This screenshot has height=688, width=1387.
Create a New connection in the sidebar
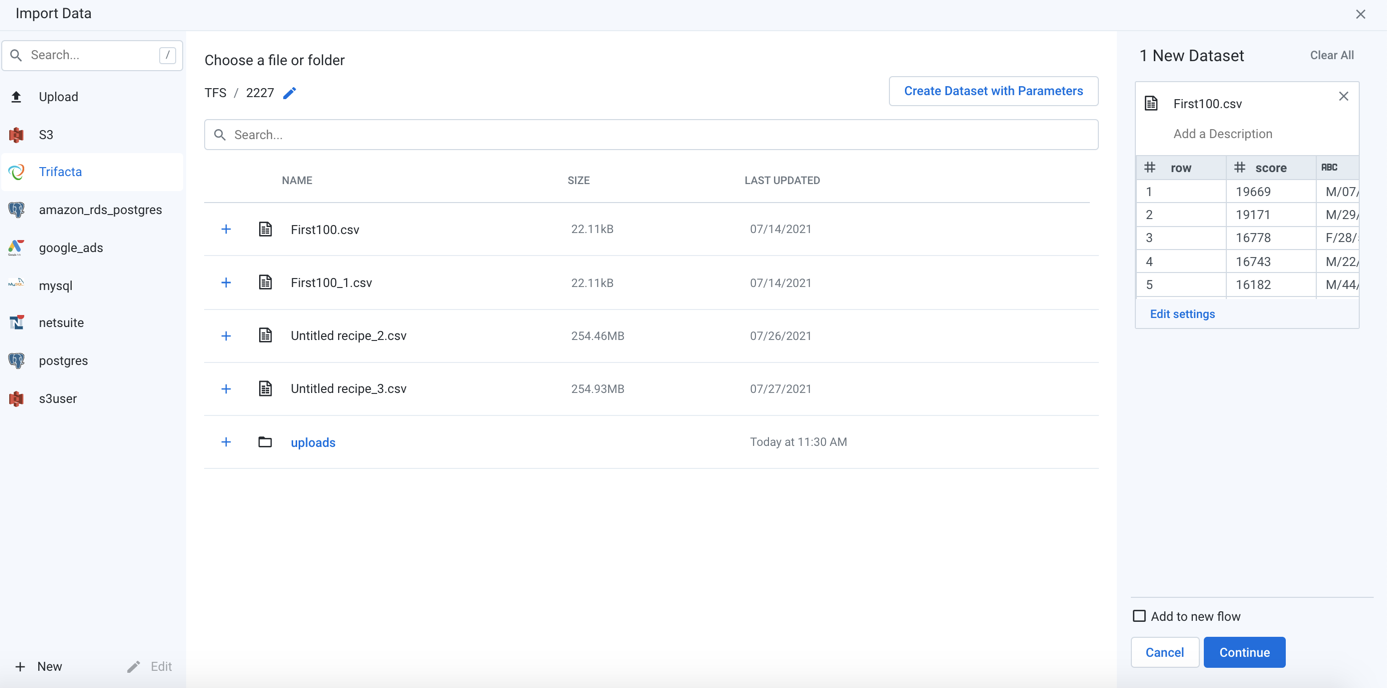pos(39,667)
